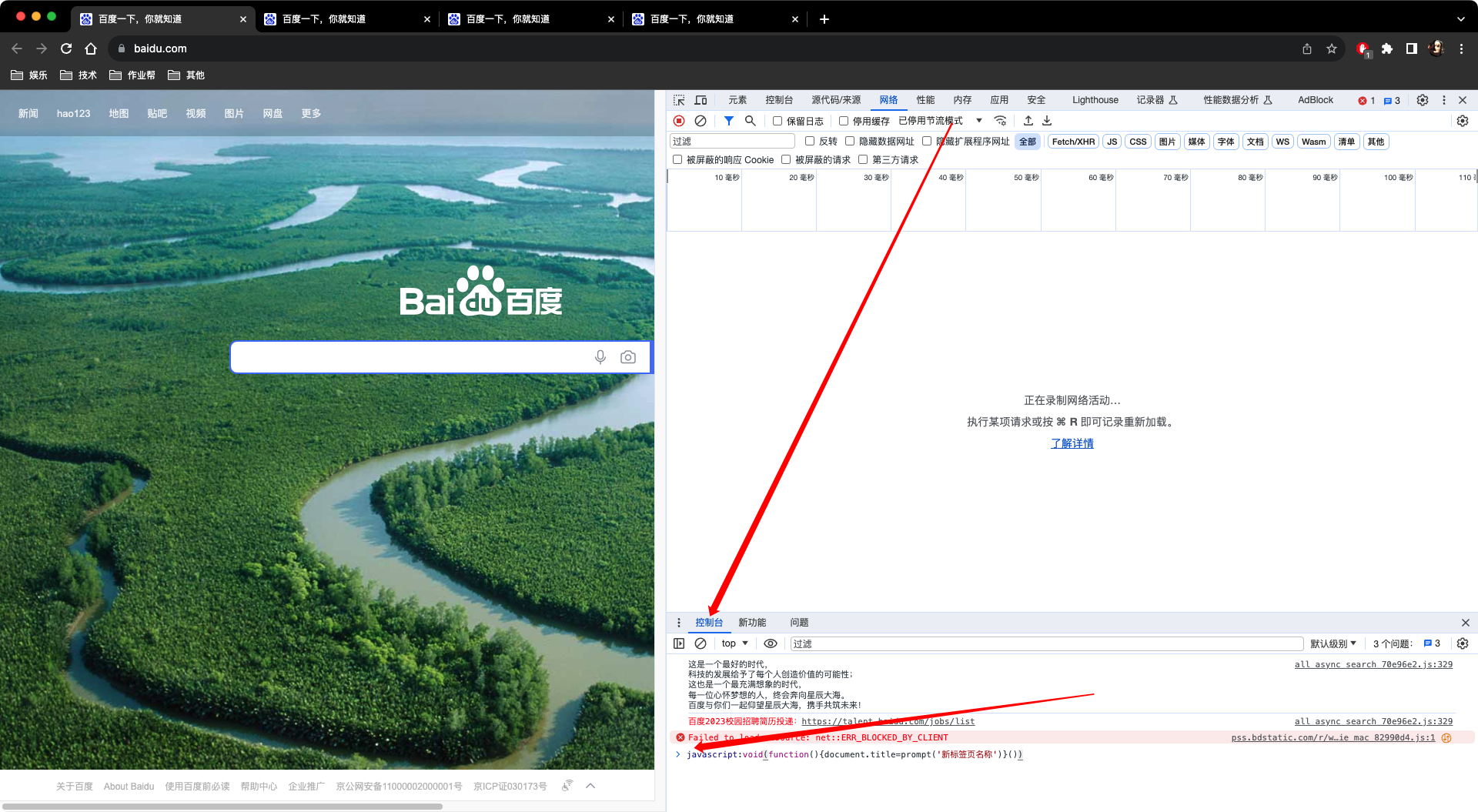Click voice search microphone icon
Image resolution: width=1478 pixels, height=812 pixels.
click(600, 357)
